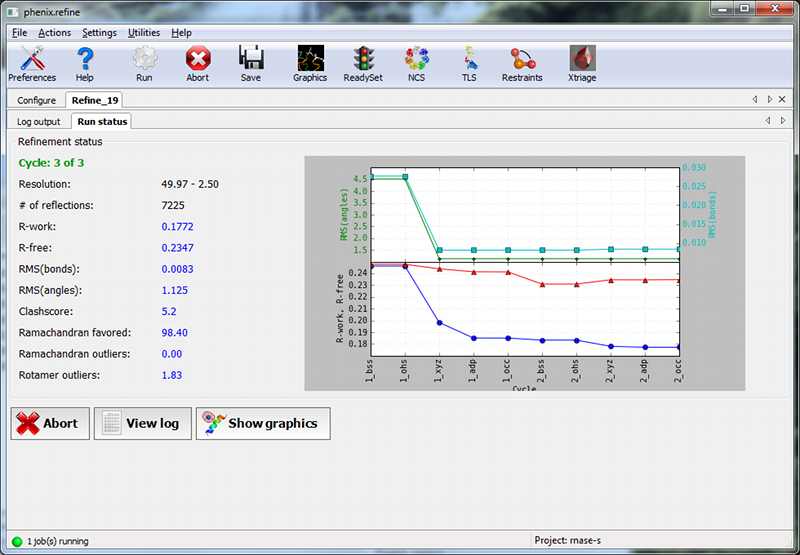Switch to the Log output tab

(39, 121)
